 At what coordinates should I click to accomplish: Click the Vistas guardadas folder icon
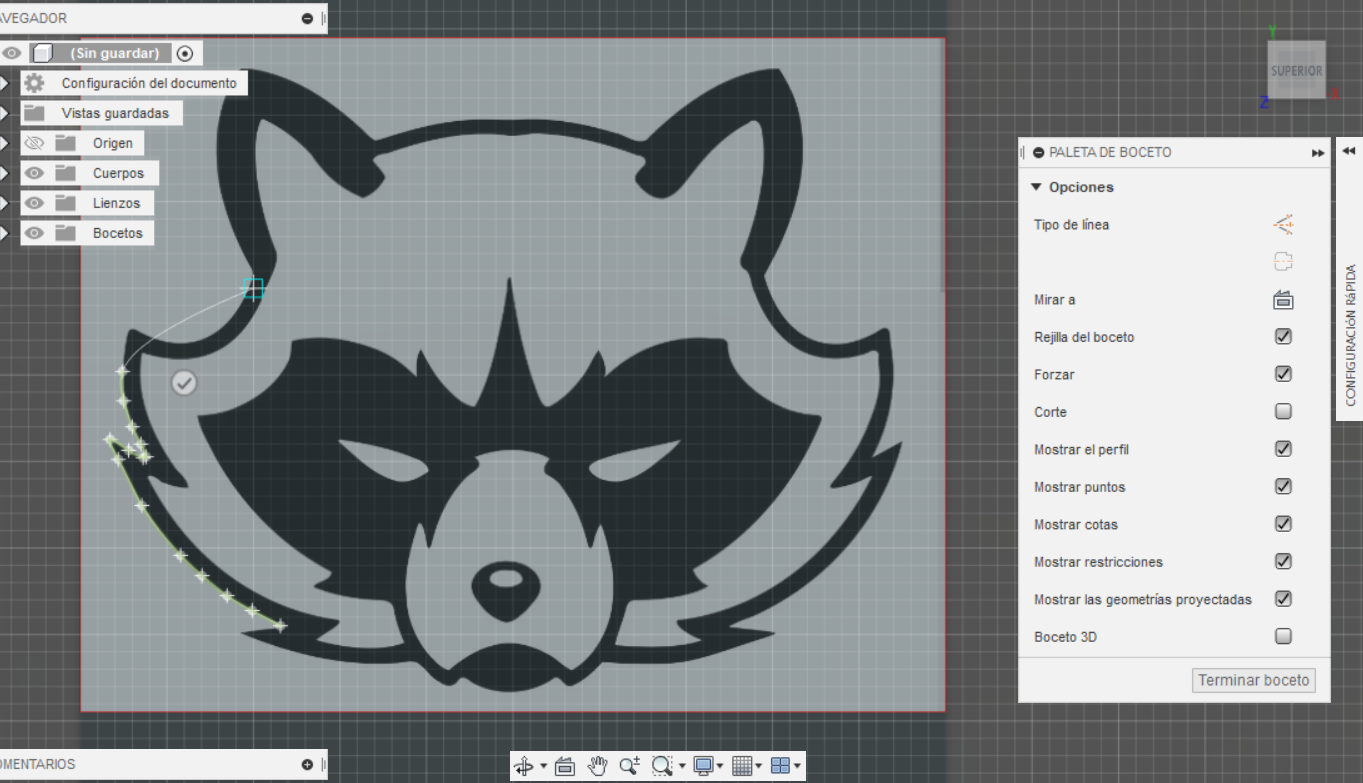[x=35, y=113]
